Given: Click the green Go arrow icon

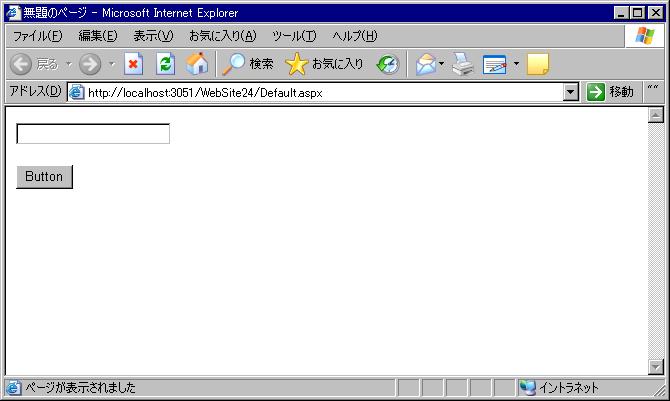Looking at the screenshot, I should (596, 92).
